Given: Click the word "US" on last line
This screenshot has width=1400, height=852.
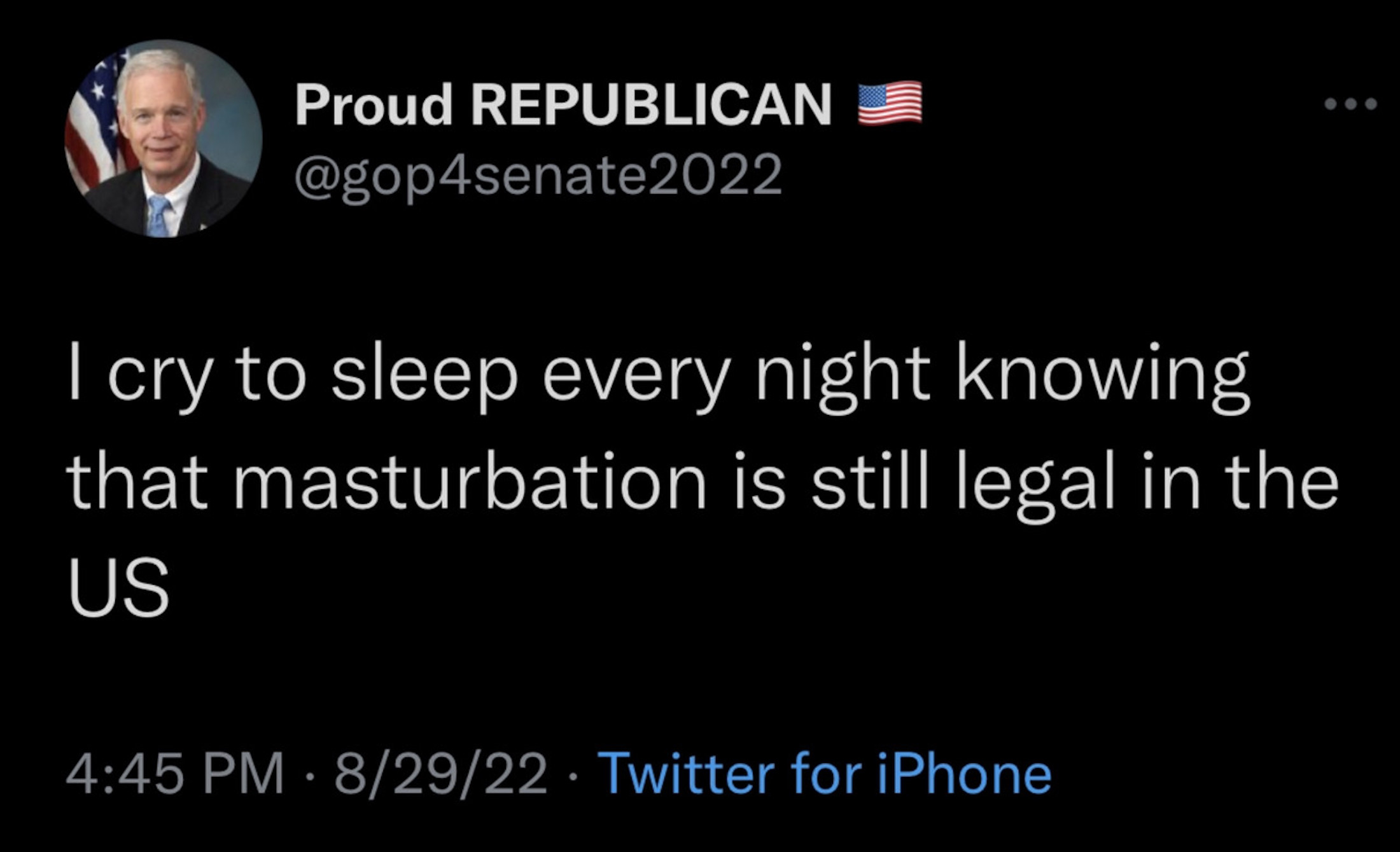Looking at the screenshot, I should point(119,589).
